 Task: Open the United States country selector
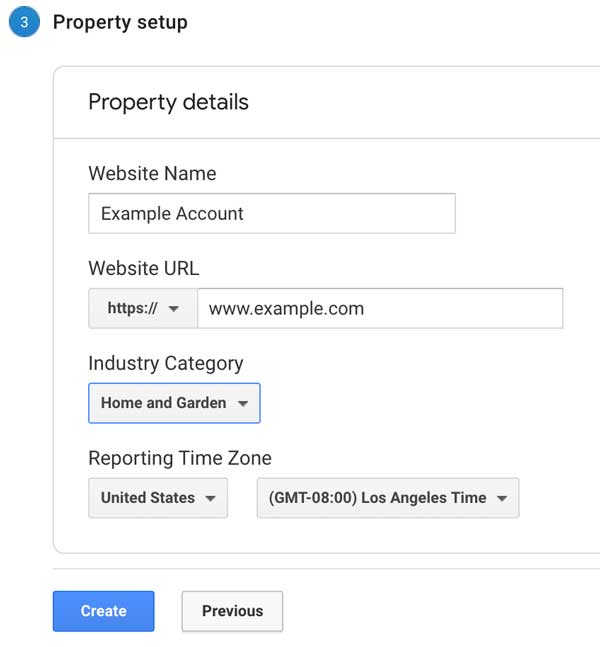coord(158,498)
